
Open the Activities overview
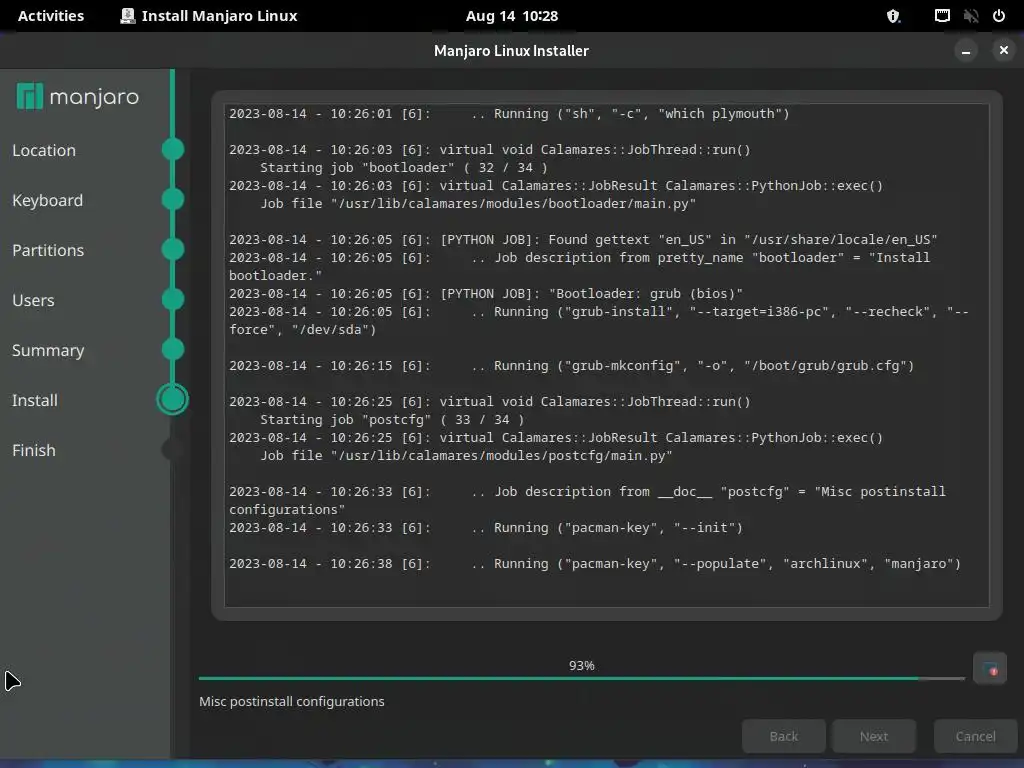(51, 16)
